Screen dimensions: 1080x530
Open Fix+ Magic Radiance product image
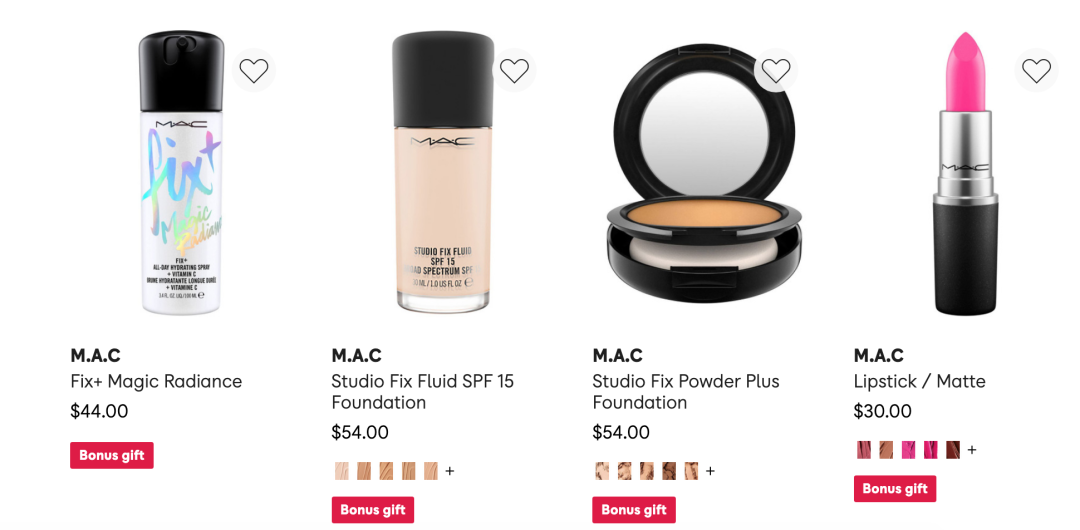tap(181, 172)
